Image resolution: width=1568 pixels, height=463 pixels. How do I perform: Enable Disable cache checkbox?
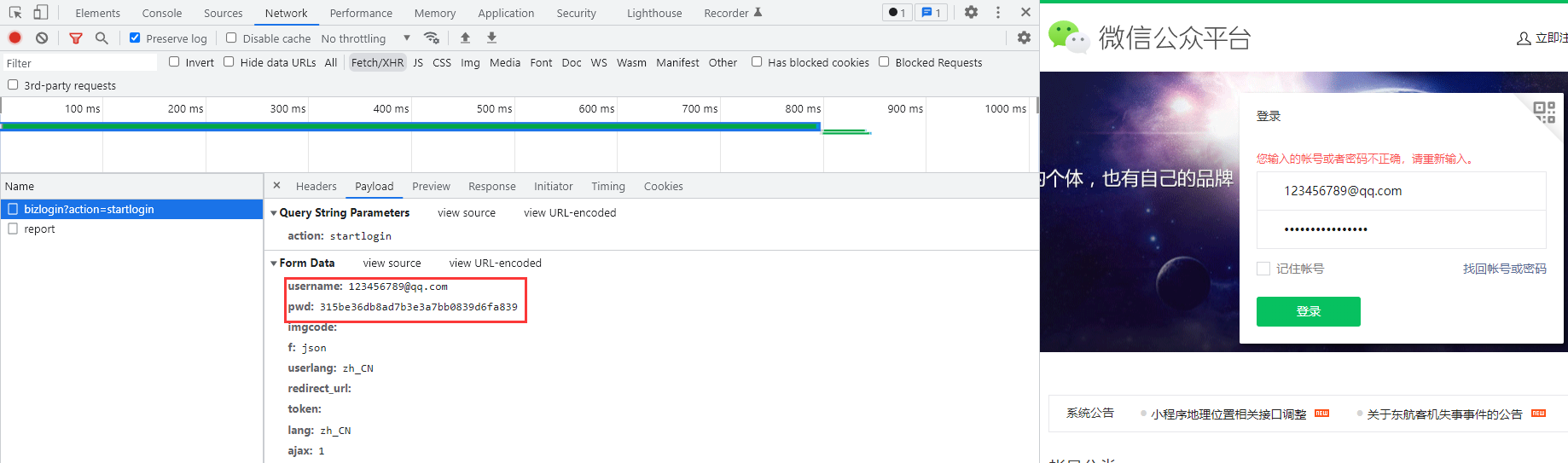click(231, 38)
